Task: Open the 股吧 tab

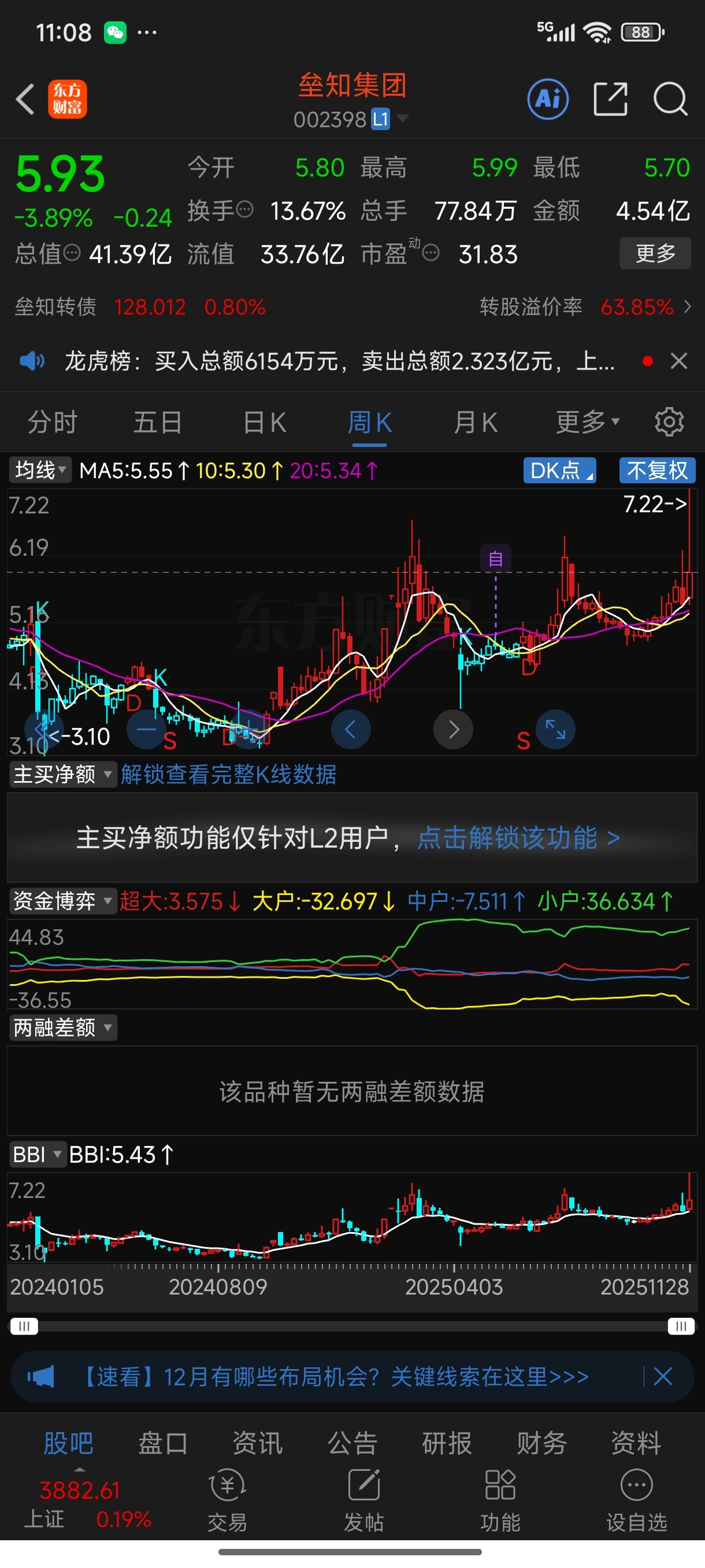Action: [x=68, y=1443]
